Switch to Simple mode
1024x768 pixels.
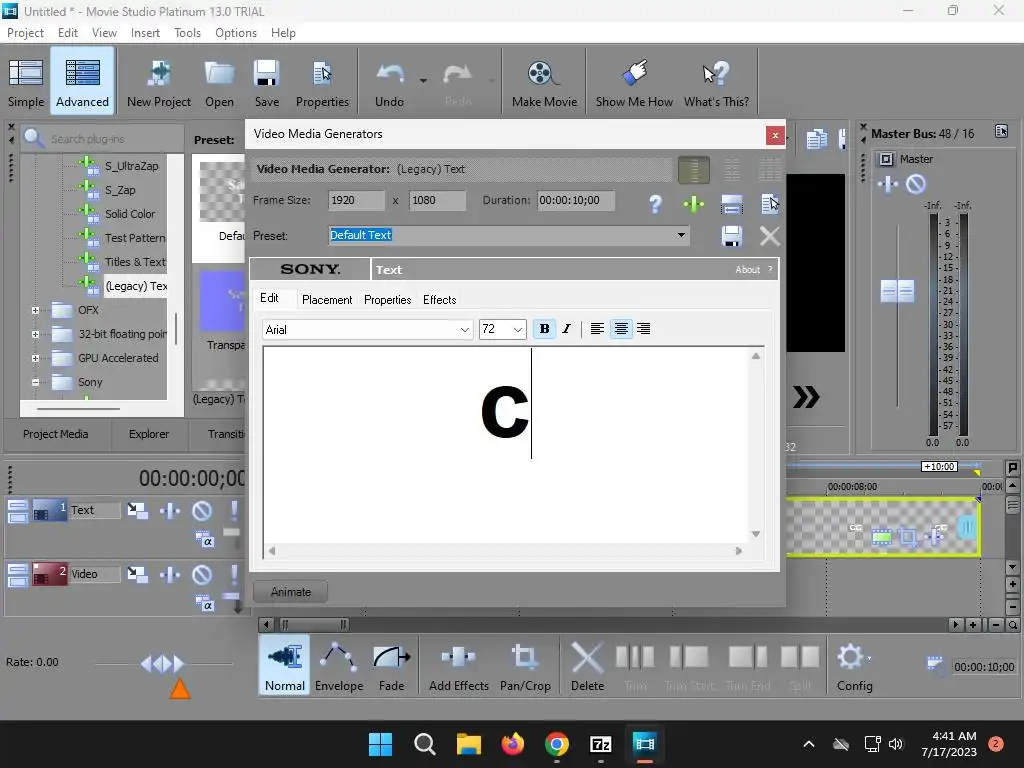pyautogui.click(x=26, y=82)
